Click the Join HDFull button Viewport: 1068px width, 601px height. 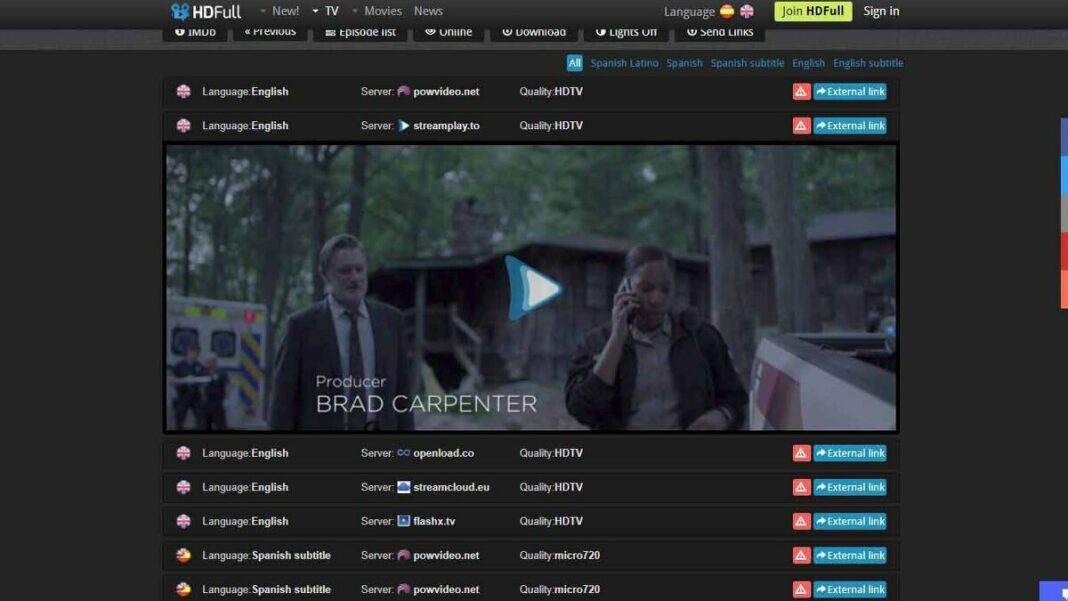coord(812,12)
